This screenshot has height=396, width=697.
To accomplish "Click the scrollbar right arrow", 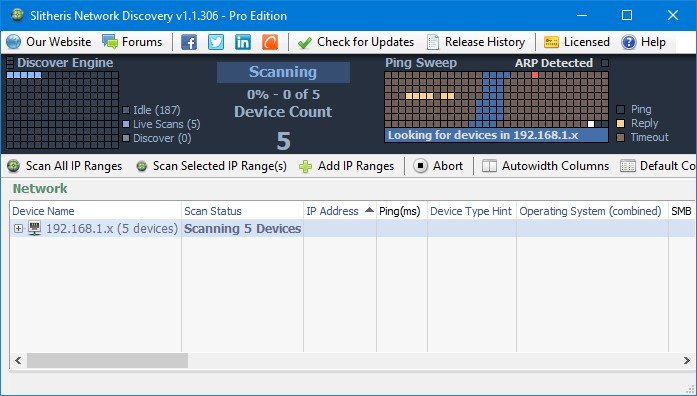I will (686, 360).
